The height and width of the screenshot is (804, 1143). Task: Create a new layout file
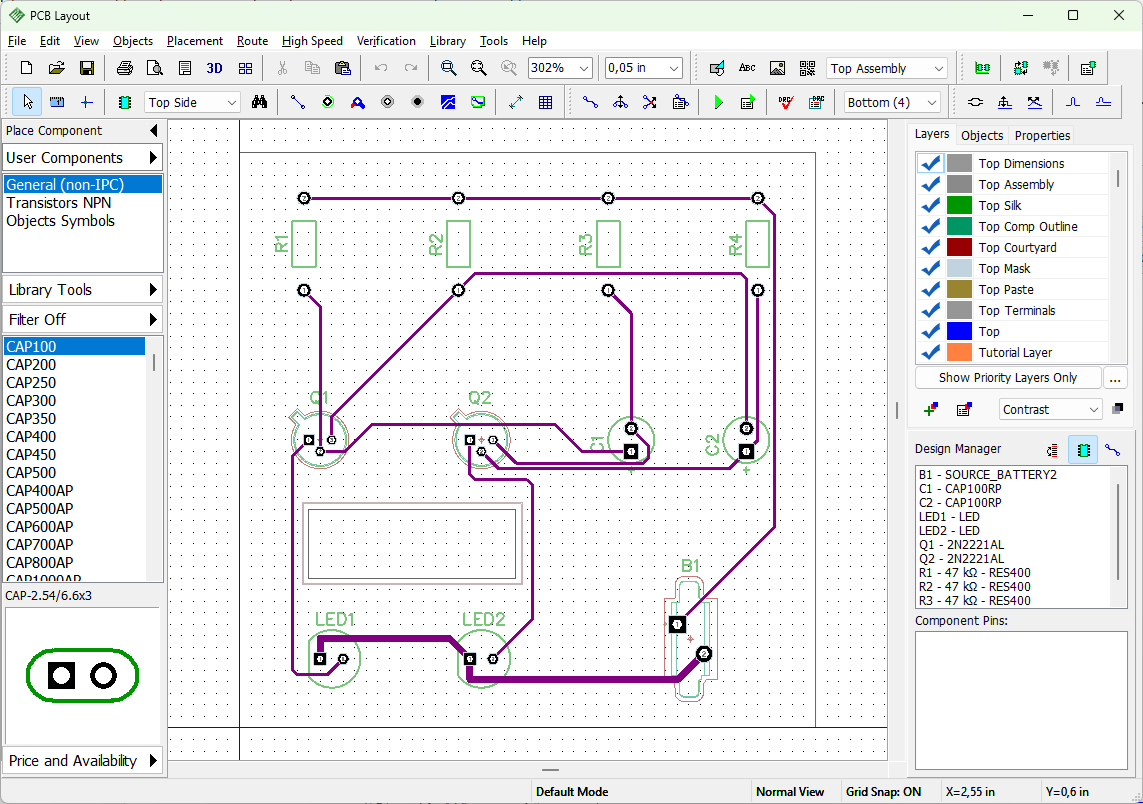pyautogui.click(x=26, y=68)
